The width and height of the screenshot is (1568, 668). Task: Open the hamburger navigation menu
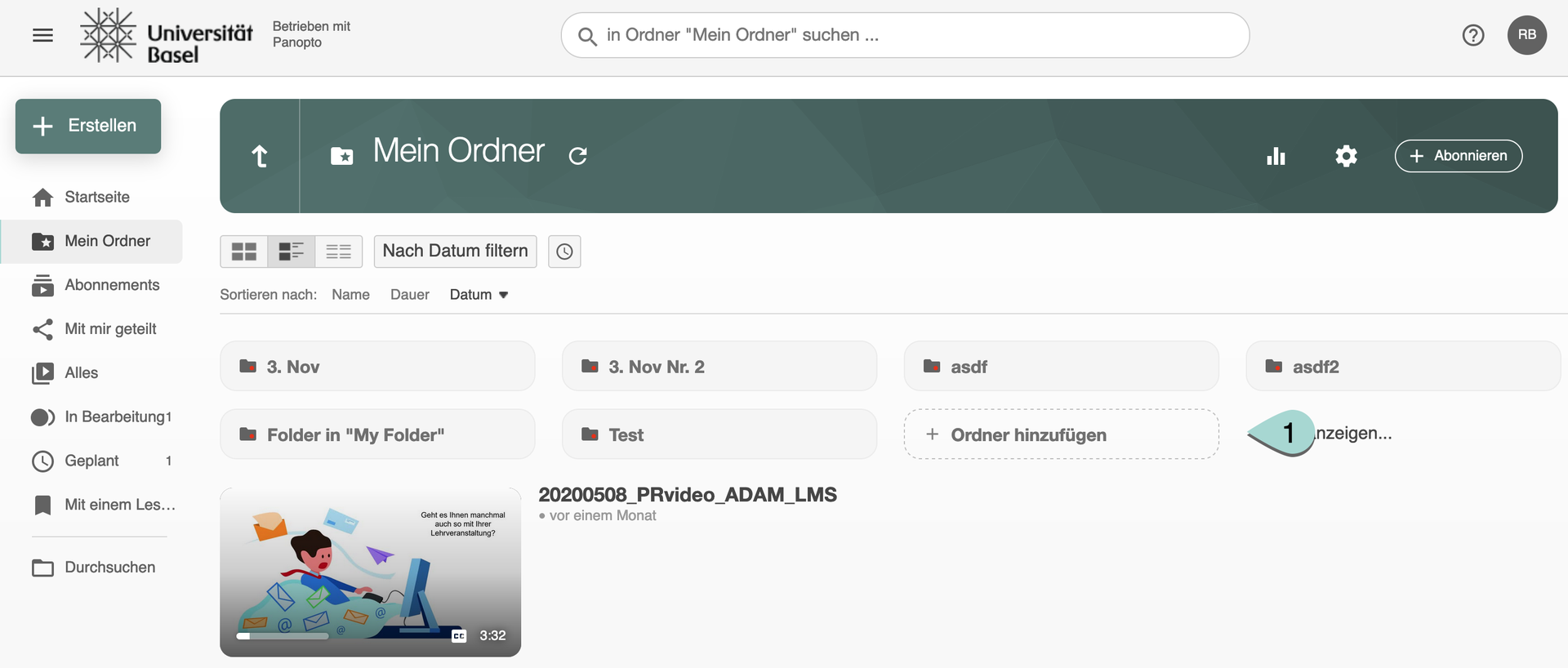[x=42, y=35]
